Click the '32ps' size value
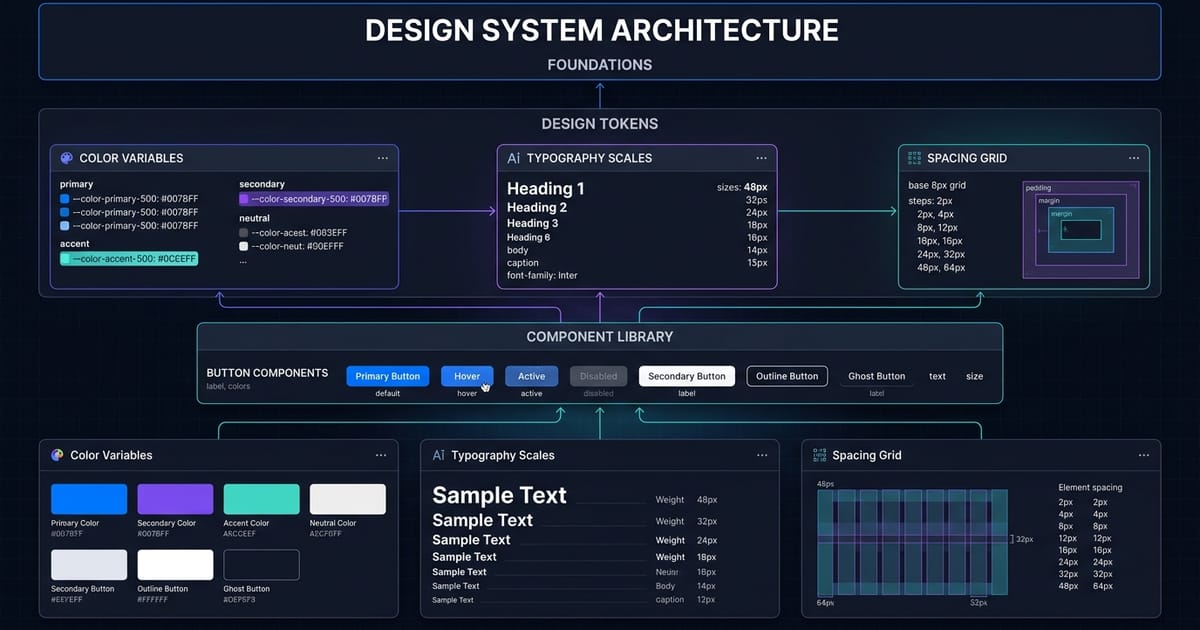 click(x=757, y=199)
